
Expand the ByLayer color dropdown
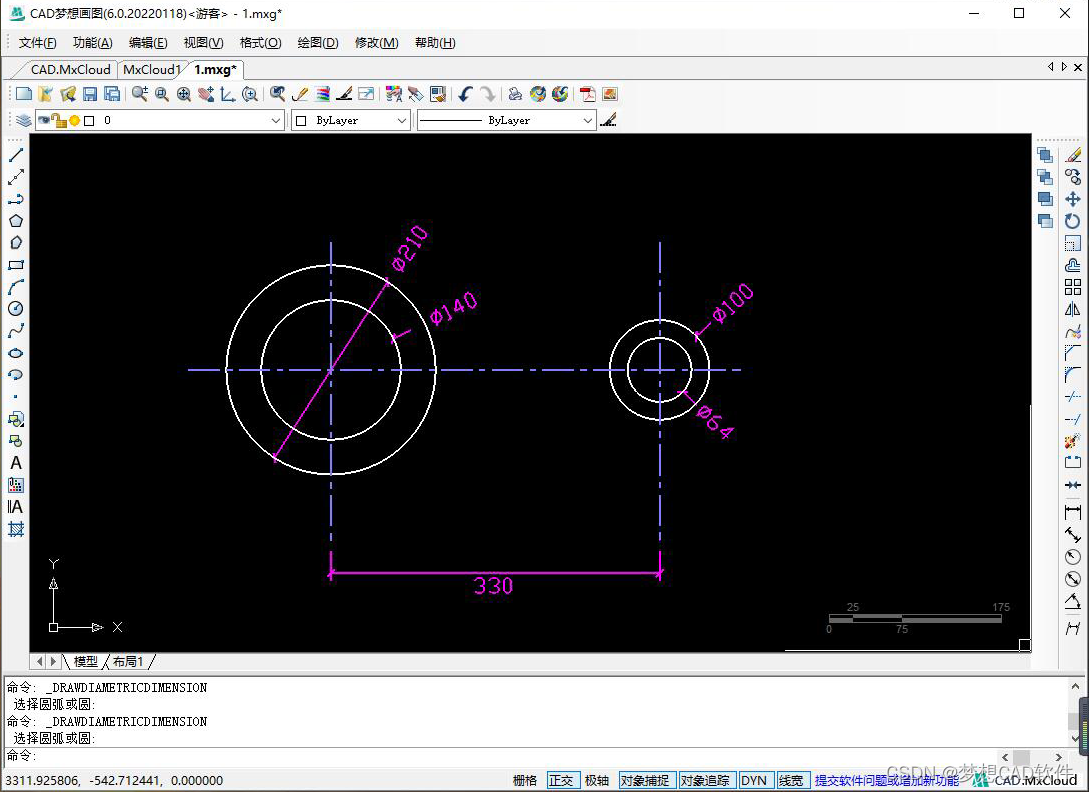[401, 120]
